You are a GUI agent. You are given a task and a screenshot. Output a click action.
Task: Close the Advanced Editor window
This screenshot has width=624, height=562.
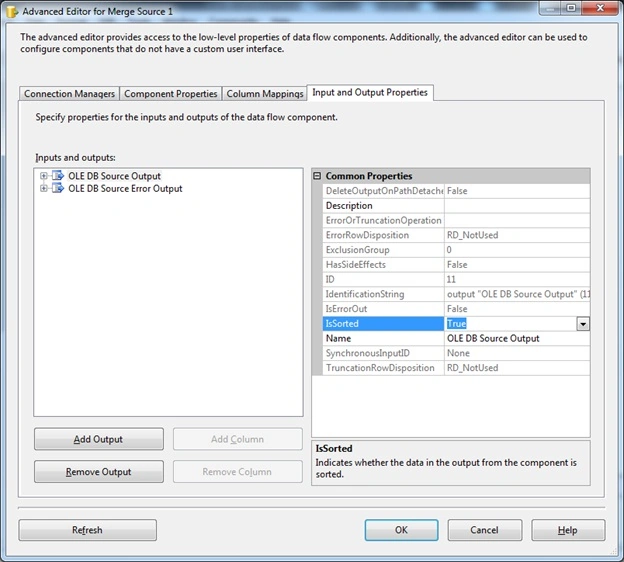[x=600, y=8]
